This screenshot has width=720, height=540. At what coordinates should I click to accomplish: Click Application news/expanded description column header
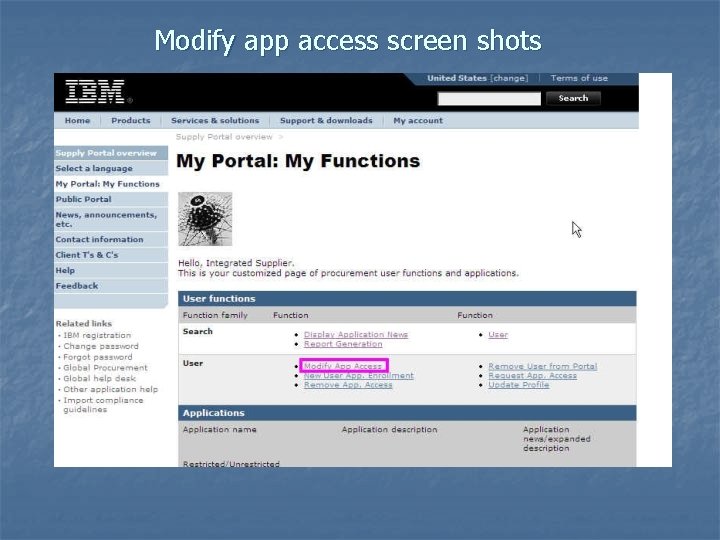pos(557,439)
